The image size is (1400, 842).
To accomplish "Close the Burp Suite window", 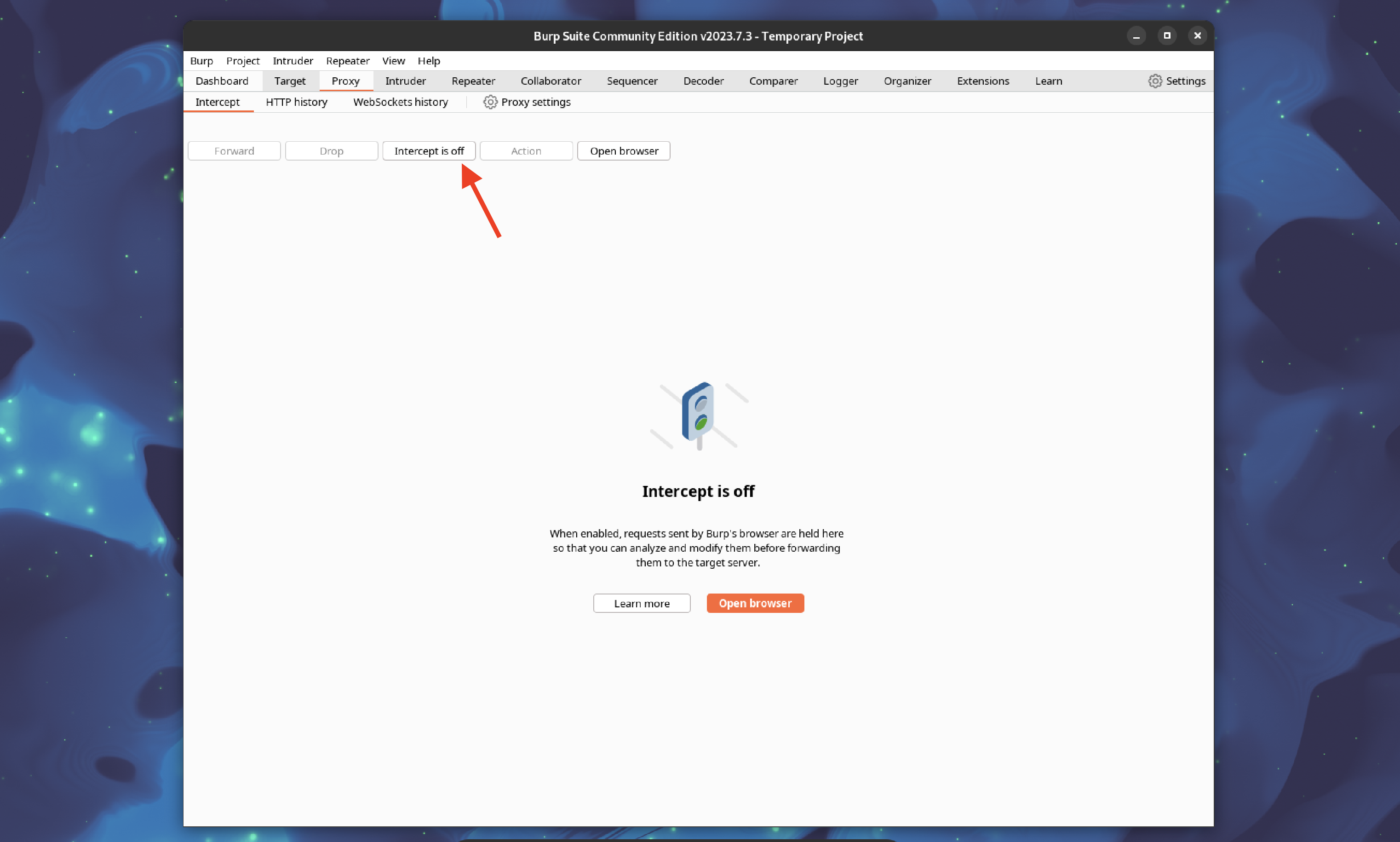I will (x=1198, y=36).
